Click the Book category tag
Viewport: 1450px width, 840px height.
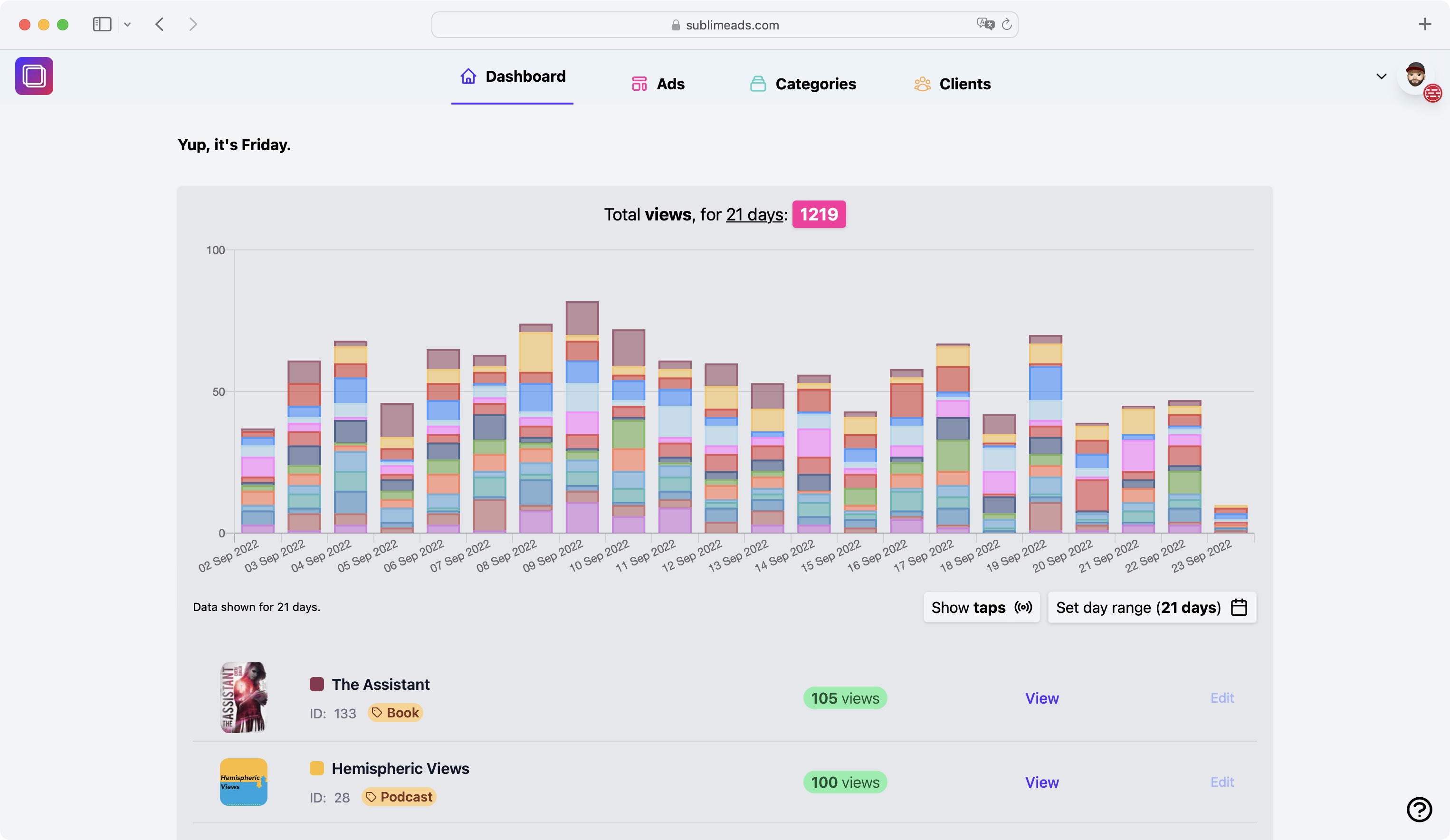[x=395, y=713]
